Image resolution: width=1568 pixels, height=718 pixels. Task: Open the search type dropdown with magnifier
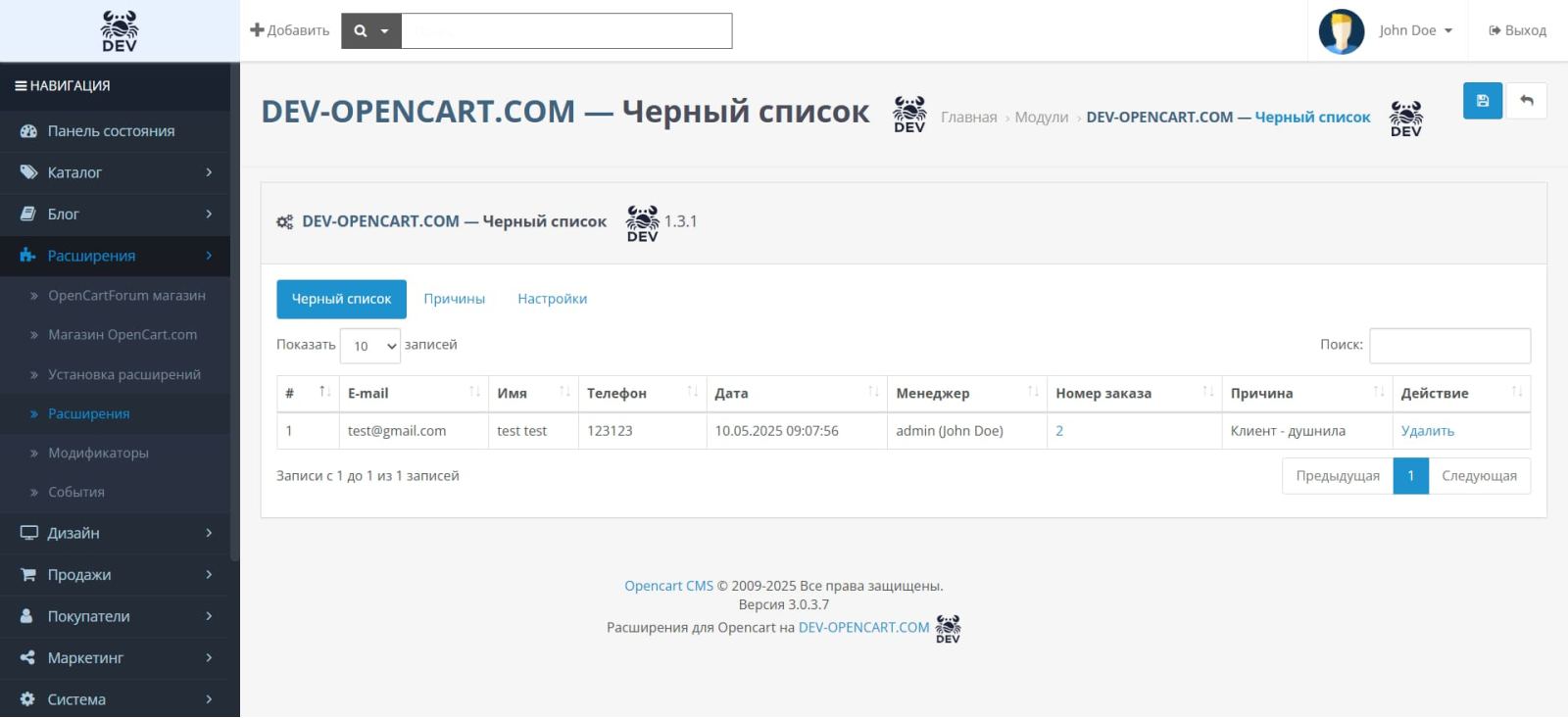coord(371,30)
